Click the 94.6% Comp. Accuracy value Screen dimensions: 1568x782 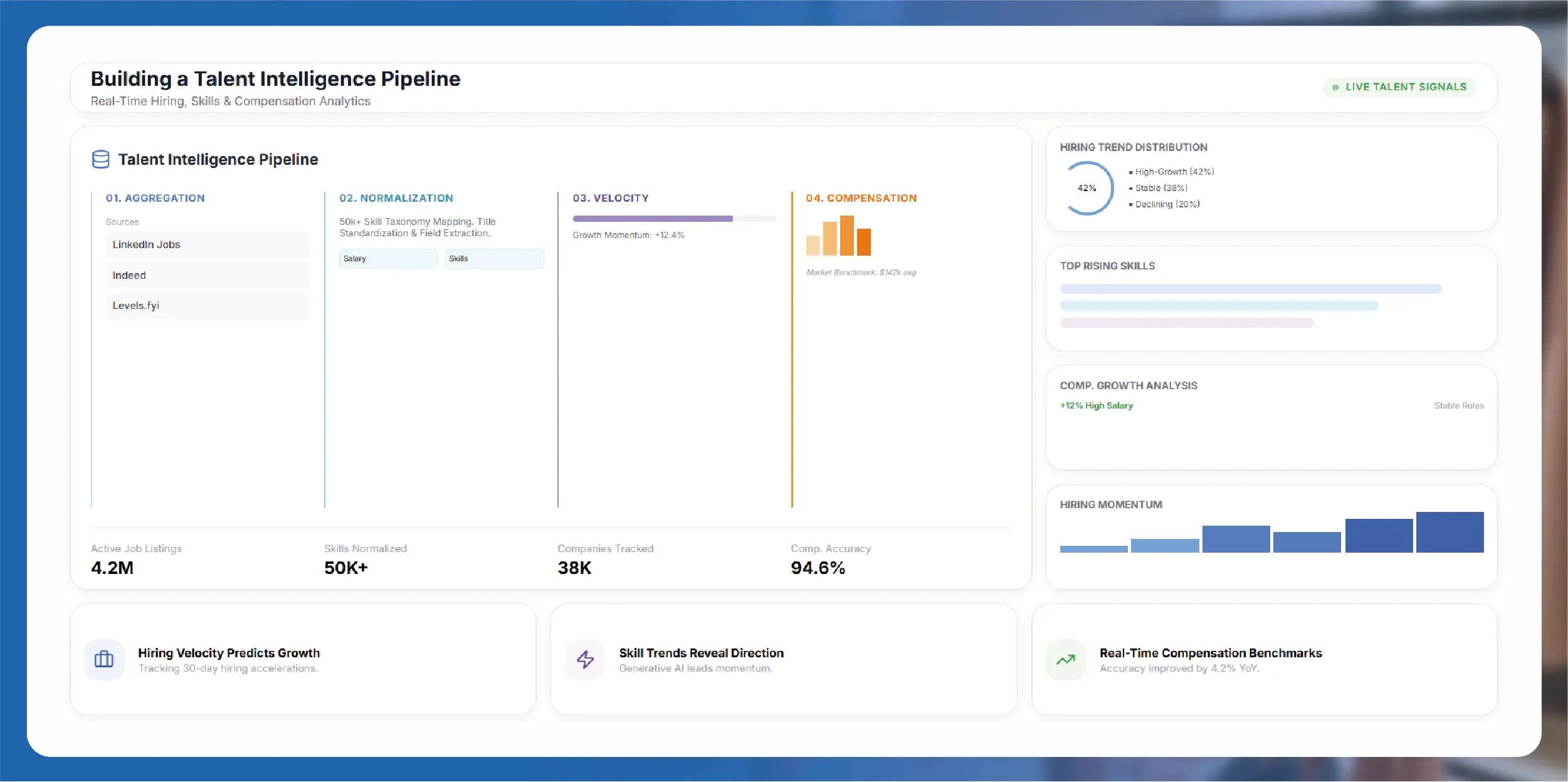(818, 568)
